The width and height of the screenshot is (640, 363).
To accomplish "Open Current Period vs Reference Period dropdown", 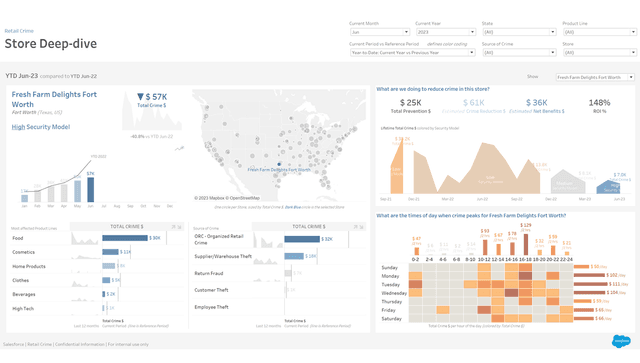I will (x=413, y=52).
